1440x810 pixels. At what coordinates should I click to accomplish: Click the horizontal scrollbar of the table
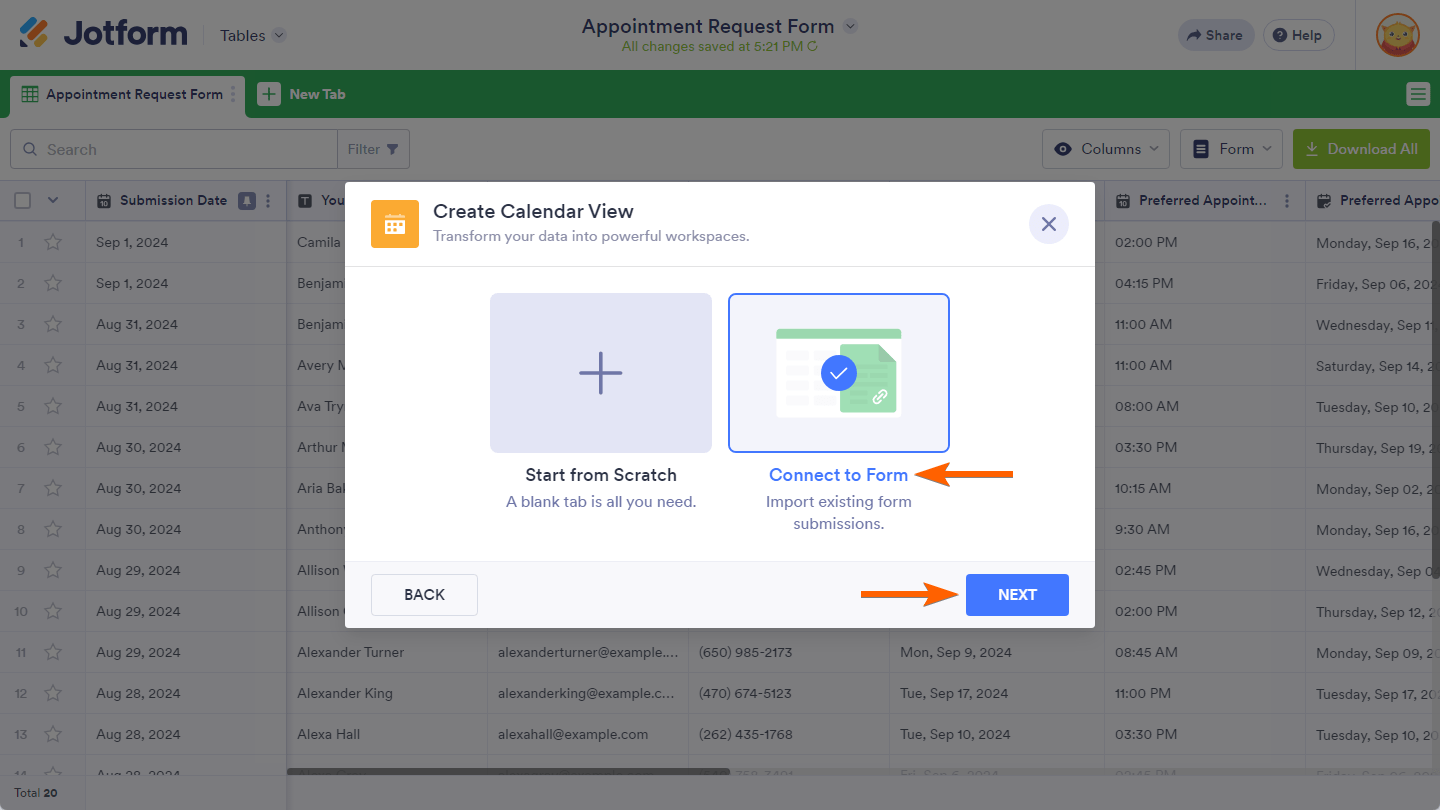click(x=508, y=771)
